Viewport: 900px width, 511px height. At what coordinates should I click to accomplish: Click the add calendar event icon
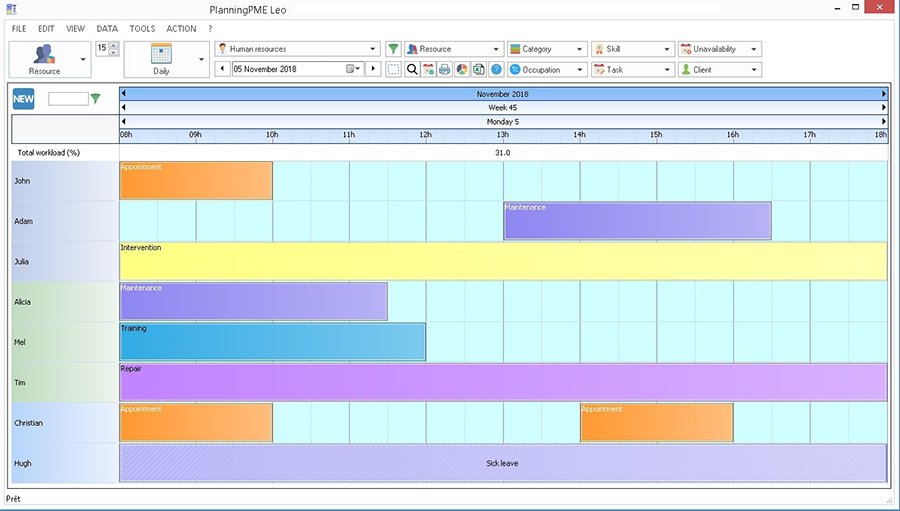[x=428, y=69]
